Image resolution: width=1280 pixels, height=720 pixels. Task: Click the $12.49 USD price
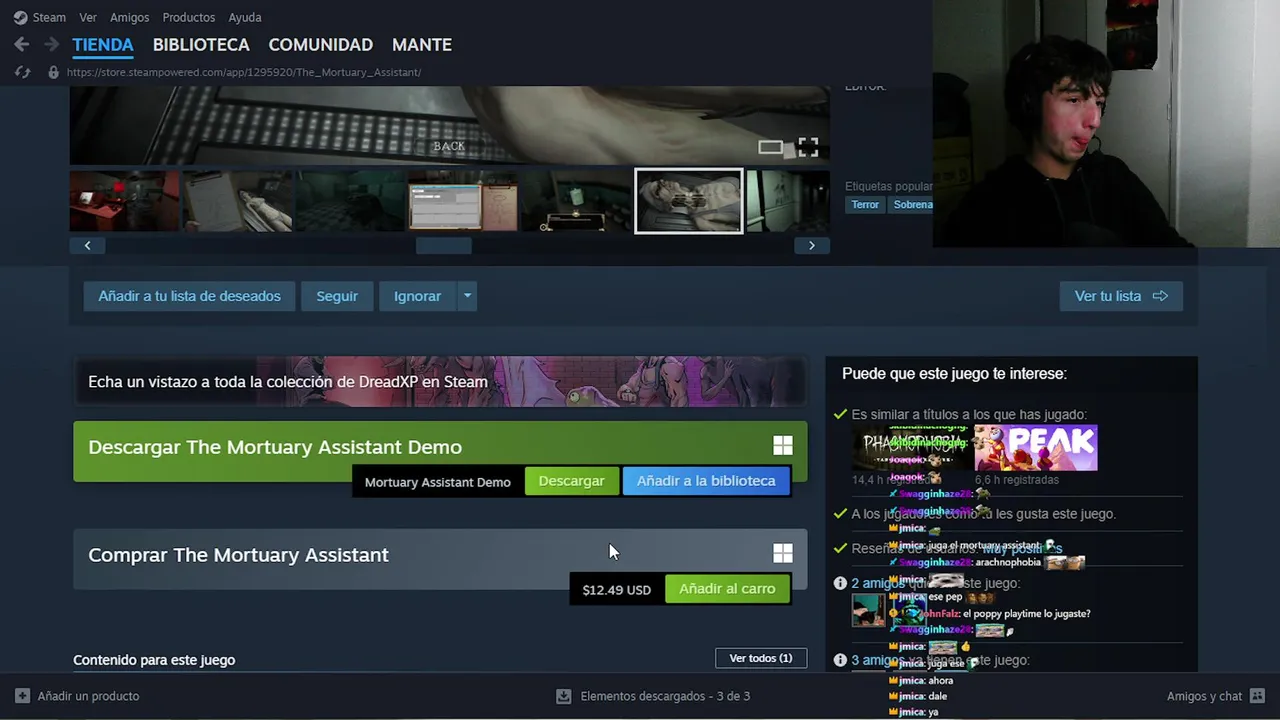(x=616, y=590)
